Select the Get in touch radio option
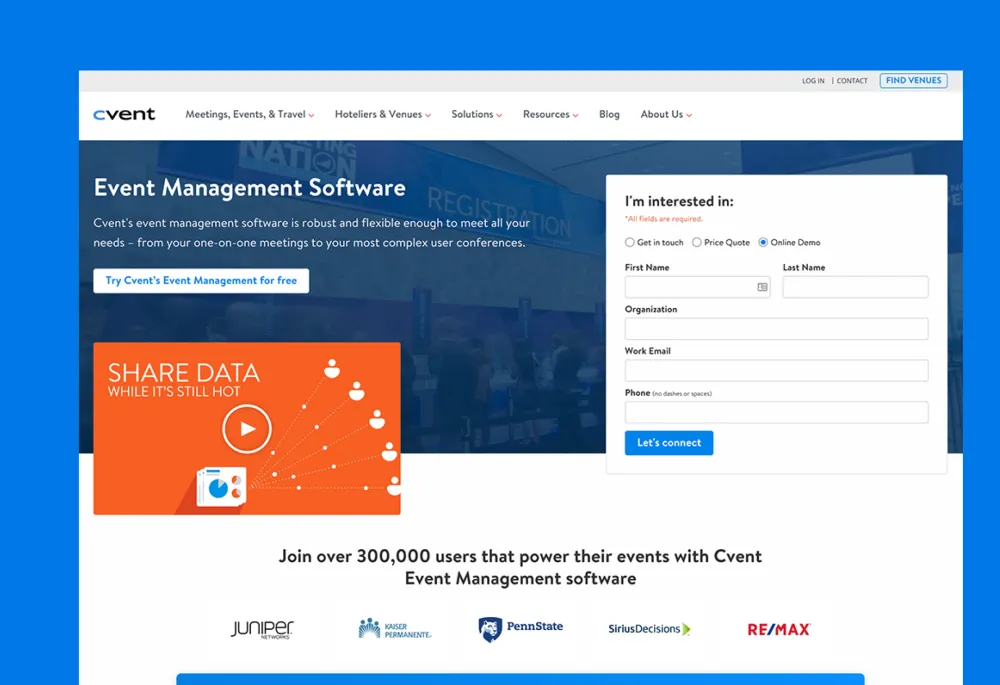 [x=630, y=242]
